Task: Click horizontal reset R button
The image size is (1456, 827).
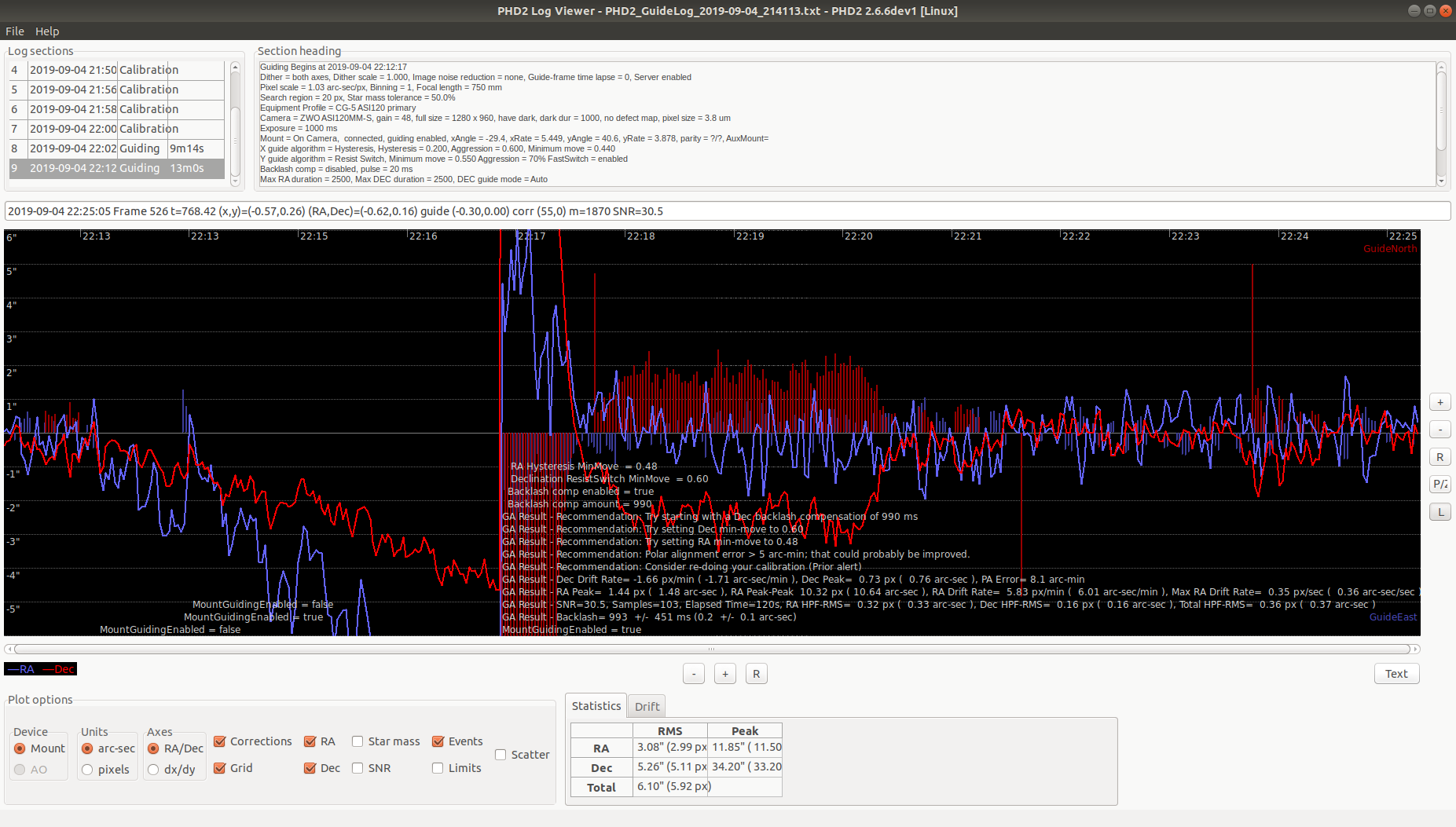Action: (757, 674)
